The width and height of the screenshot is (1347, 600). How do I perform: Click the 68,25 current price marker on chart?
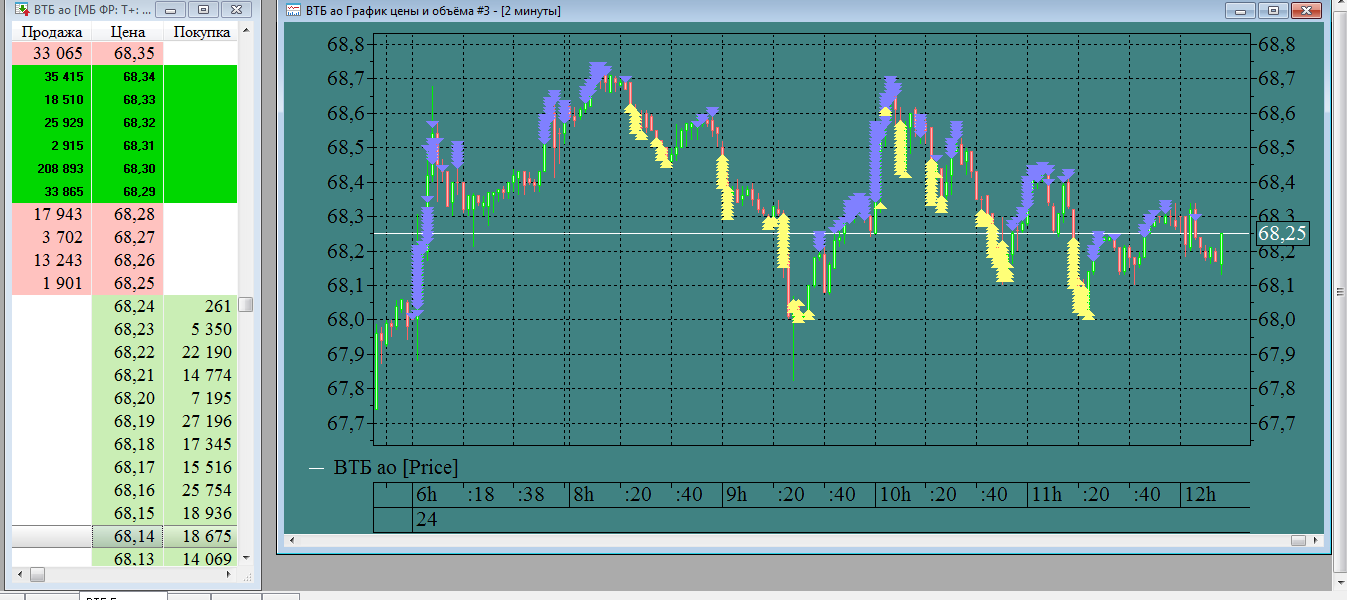(x=1281, y=234)
